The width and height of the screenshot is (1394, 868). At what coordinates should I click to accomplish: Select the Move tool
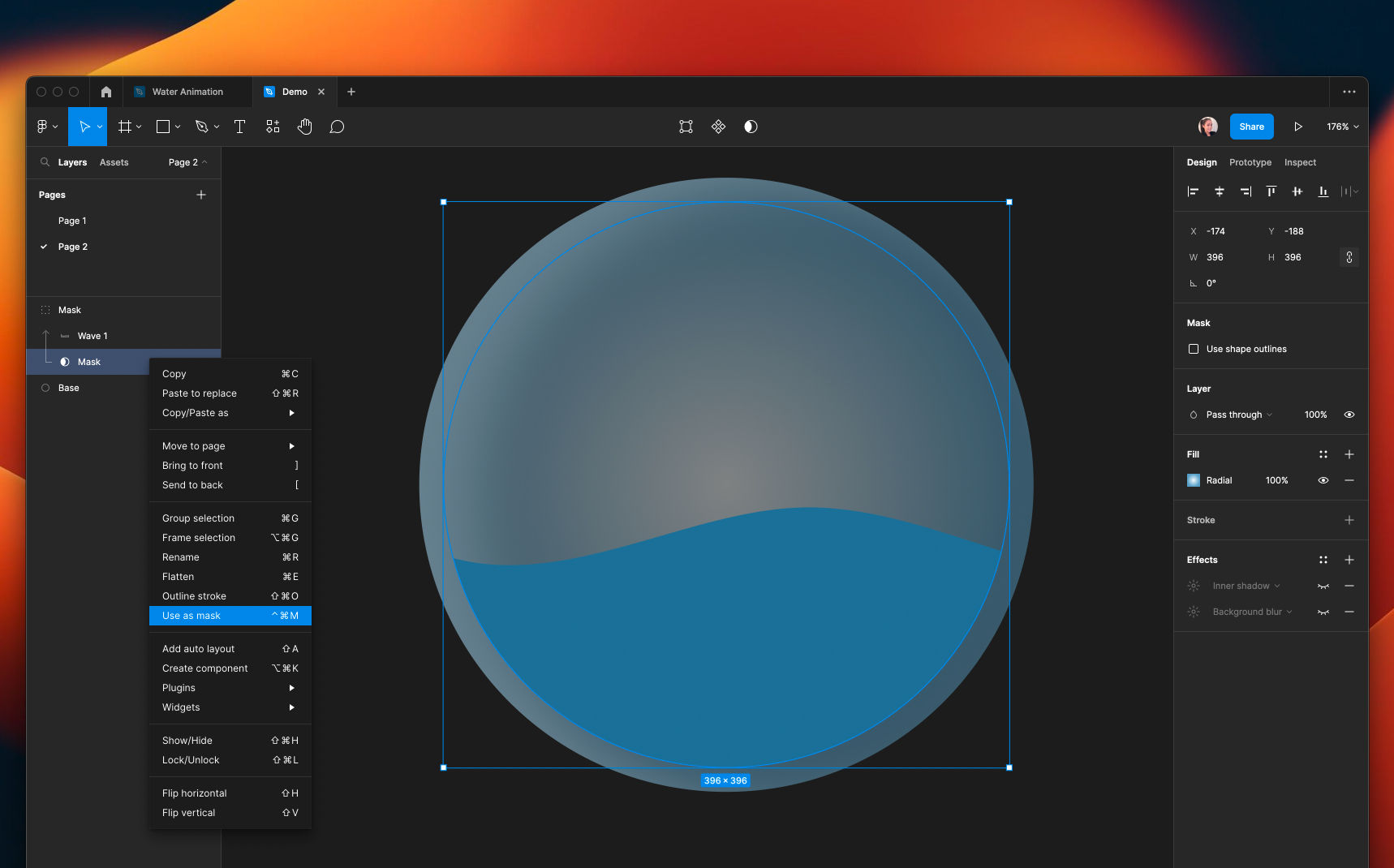coord(84,127)
